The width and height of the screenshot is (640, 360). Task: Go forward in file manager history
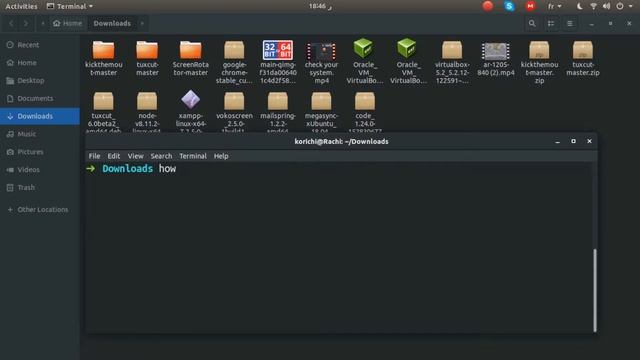[x=26, y=23]
